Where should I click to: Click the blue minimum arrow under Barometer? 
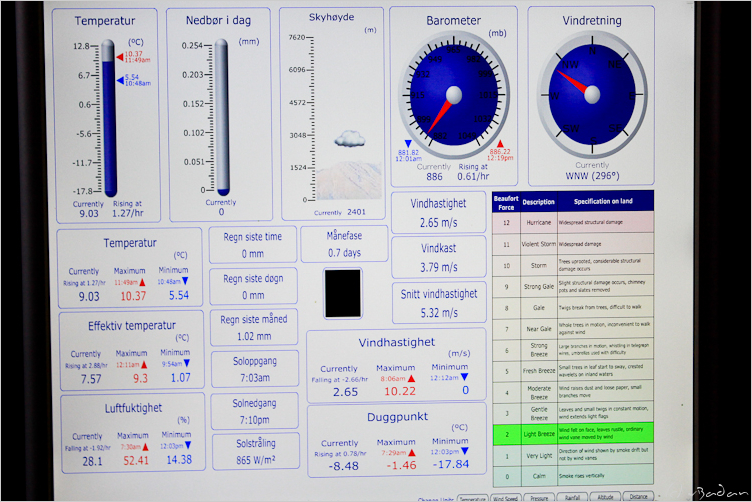[407, 143]
